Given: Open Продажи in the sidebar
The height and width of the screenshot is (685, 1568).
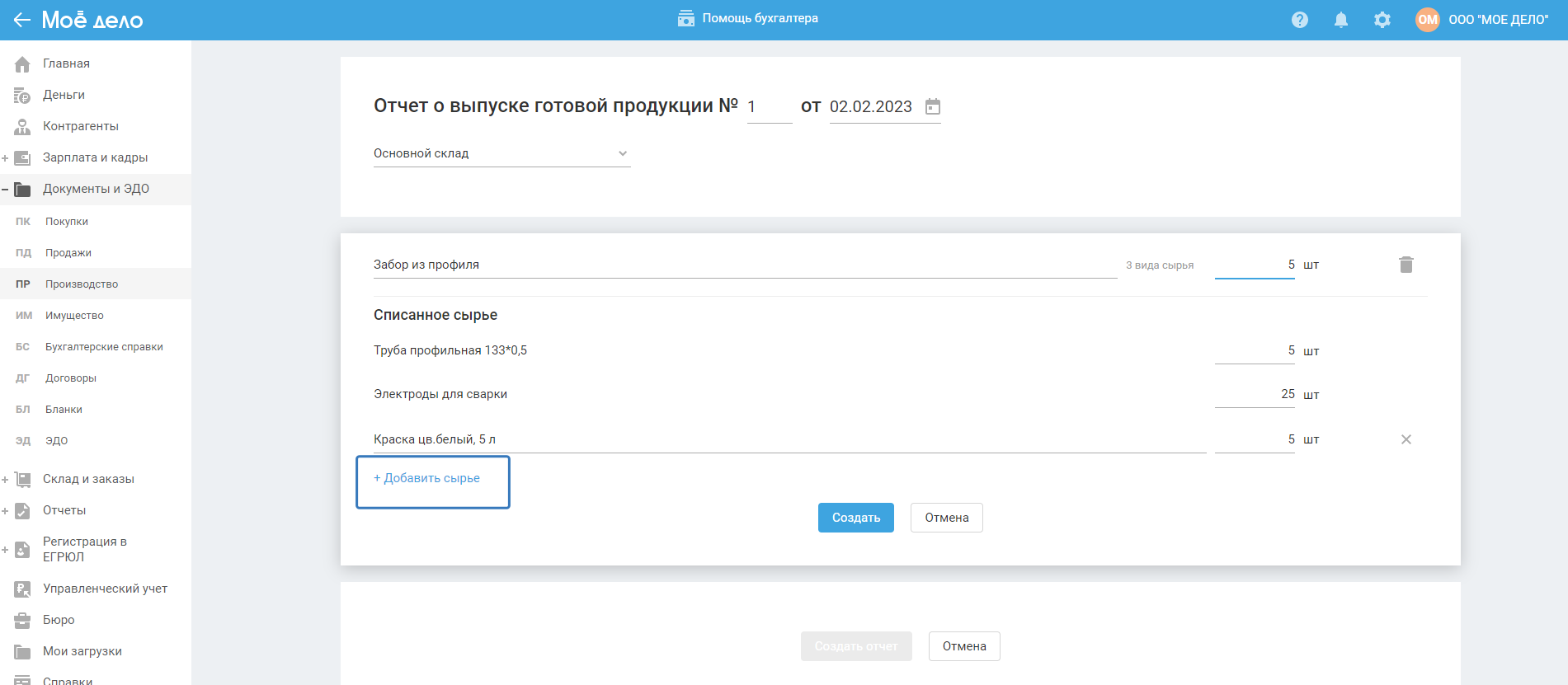Looking at the screenshot, I should [96, 252].
